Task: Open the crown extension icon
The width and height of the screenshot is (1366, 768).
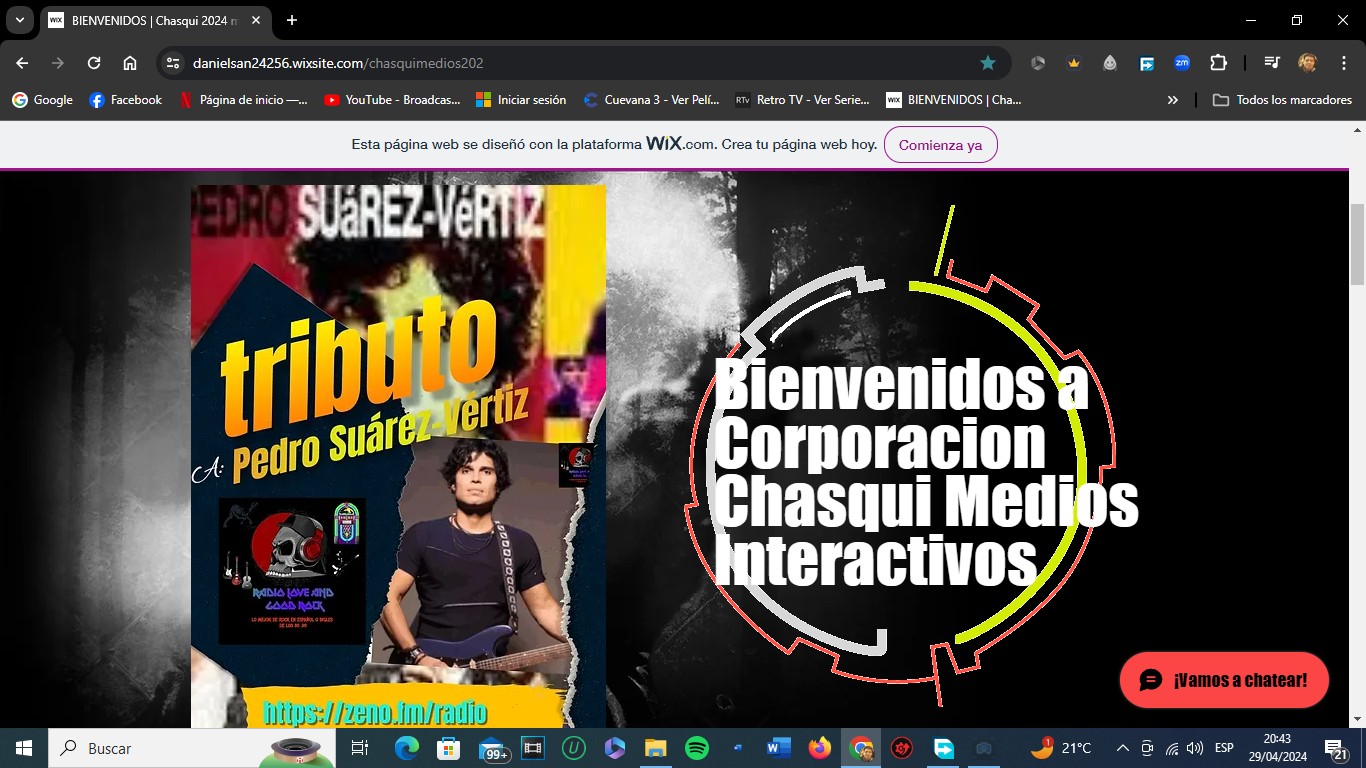Action: pos(1074,63)
